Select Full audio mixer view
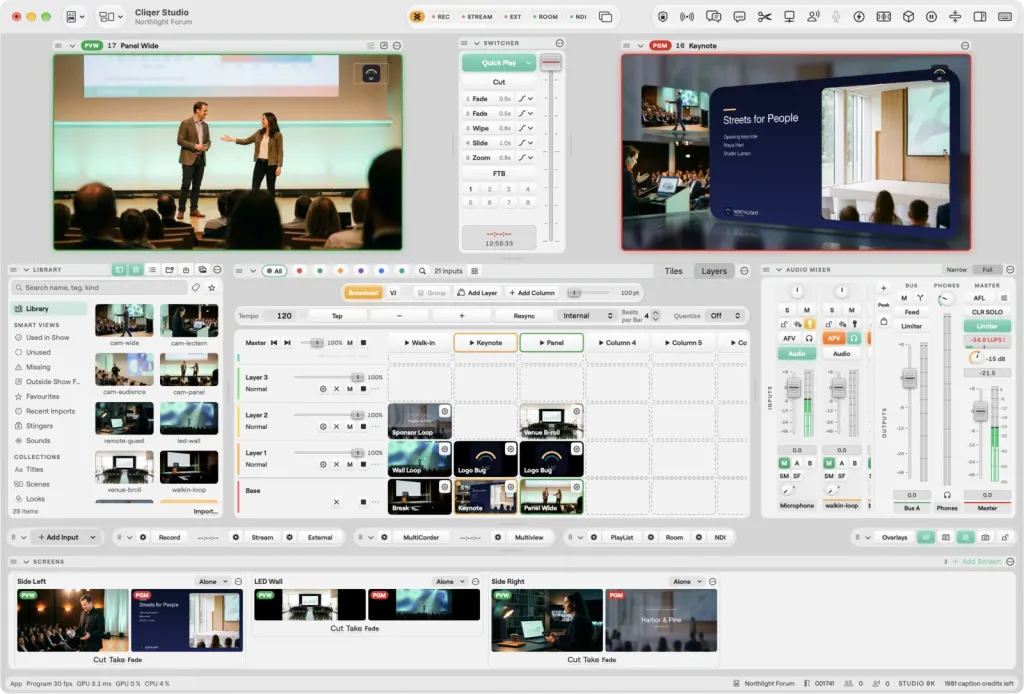The image size is (1024, 694). (x=987, y=270)
